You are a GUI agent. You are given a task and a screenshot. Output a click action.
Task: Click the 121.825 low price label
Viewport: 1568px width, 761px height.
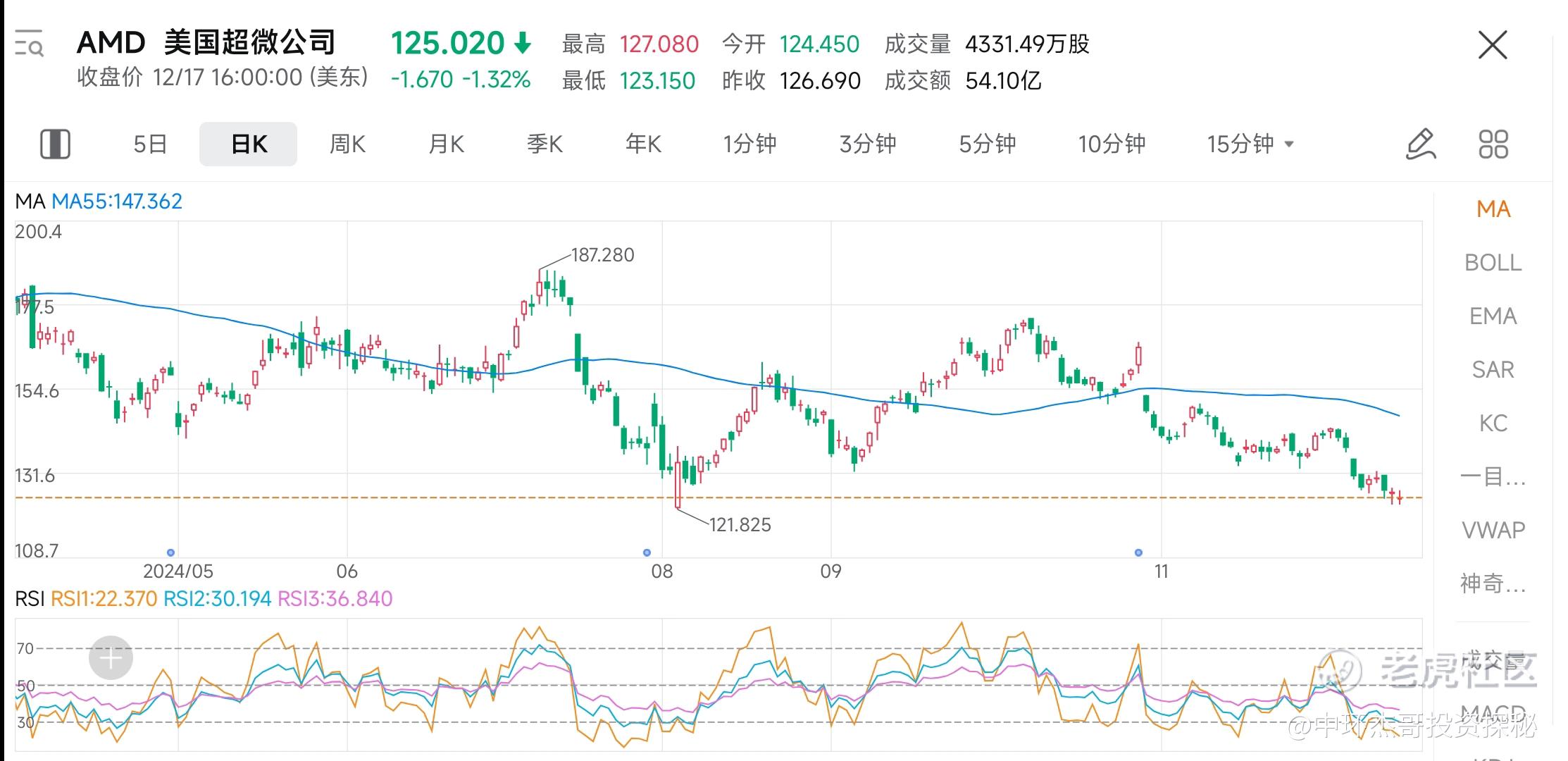click(x=740, y=525)
